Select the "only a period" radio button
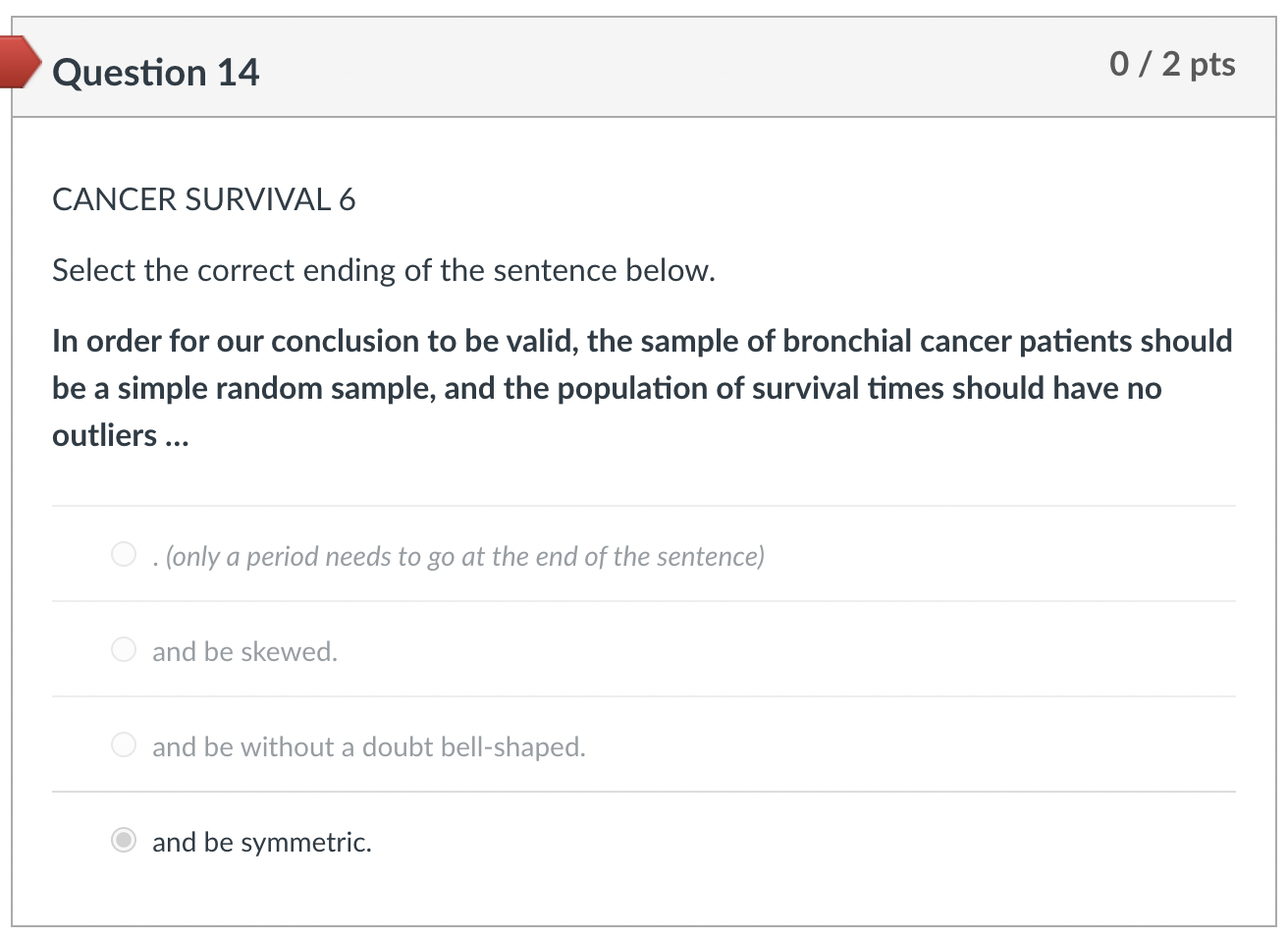The height and width of the screenshot is (939, 1288). point(124,555)
